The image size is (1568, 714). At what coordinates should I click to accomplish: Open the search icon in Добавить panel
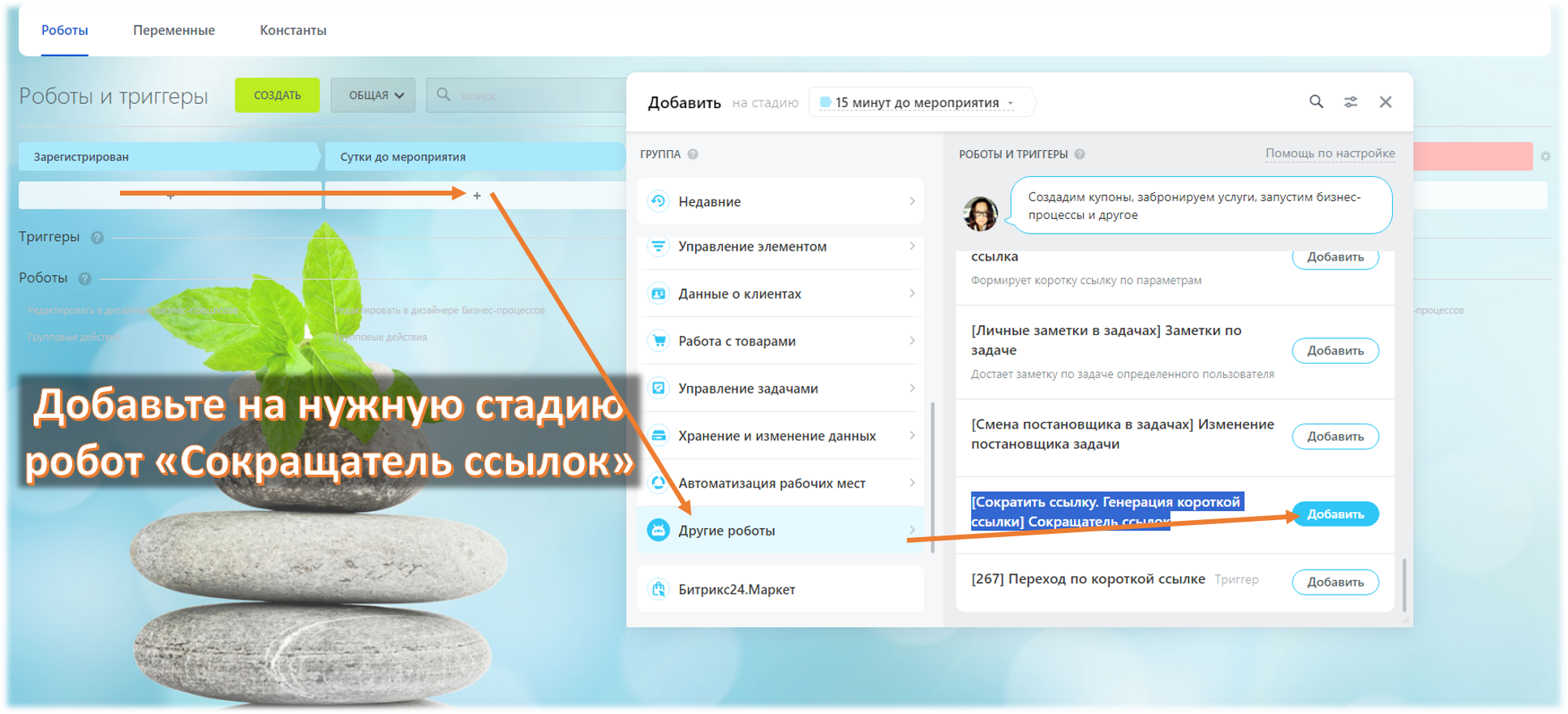[x=1316, y=101]
